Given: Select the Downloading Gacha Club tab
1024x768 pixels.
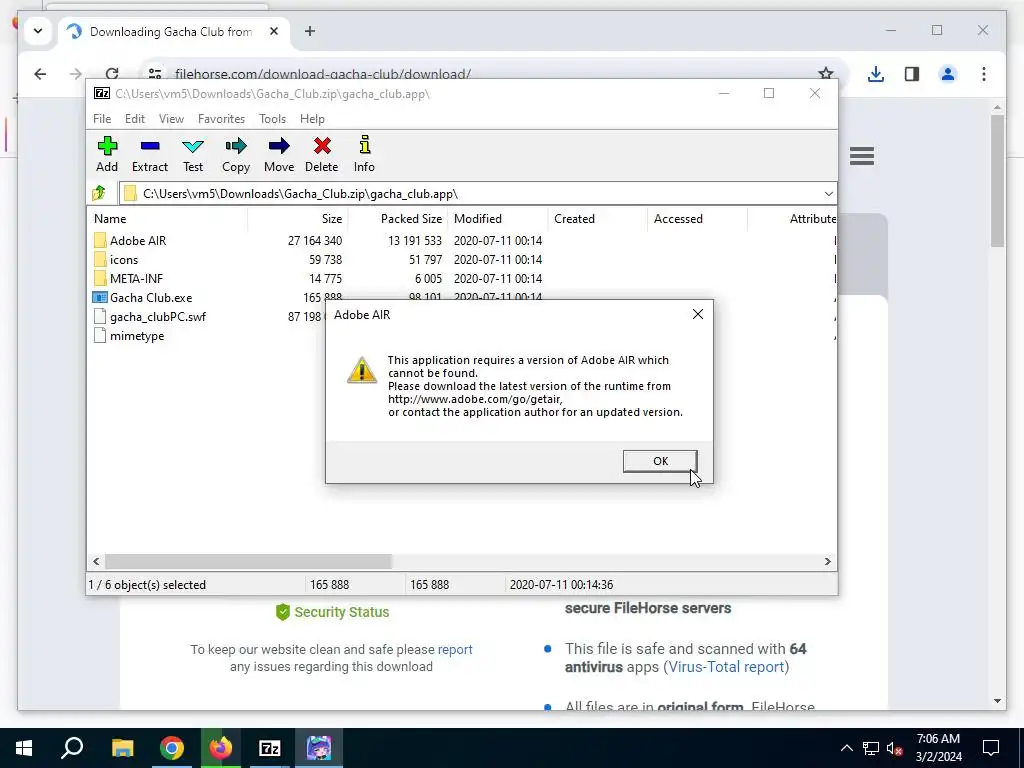Looking at the screenshot, I should [170, 31].
